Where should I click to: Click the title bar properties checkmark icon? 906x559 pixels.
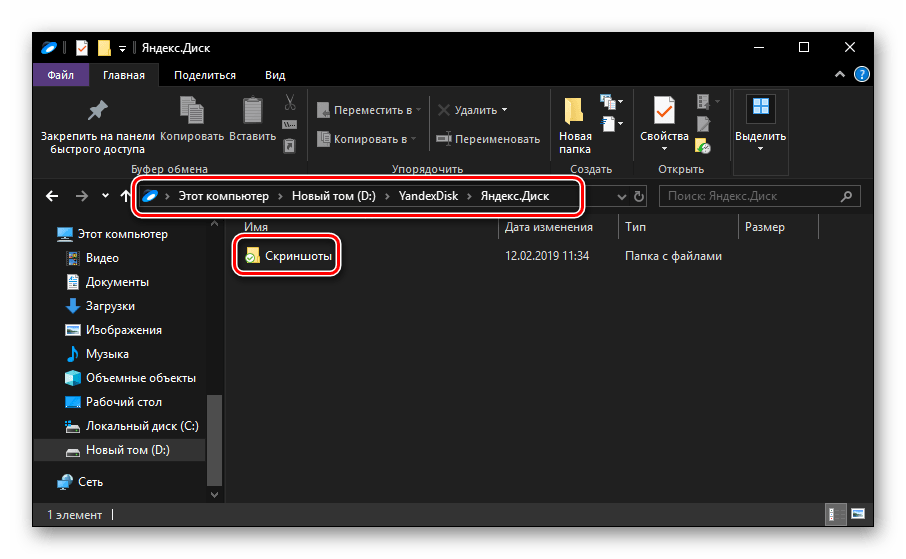tap(81, 48)
